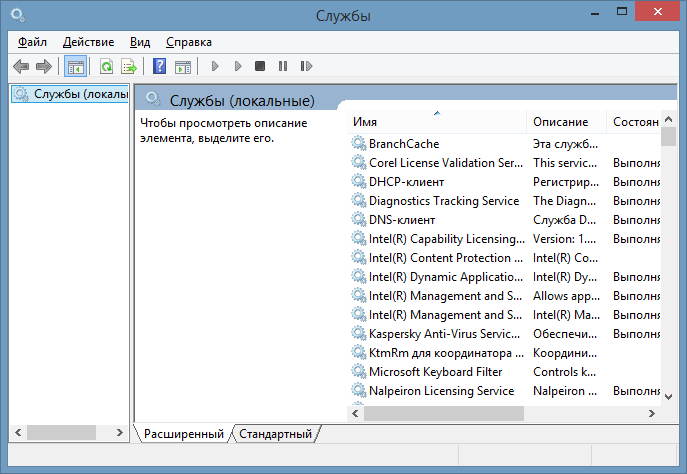
Task: Click the Stop service square icon
Action: pyautogui.click(x=260, y=66)
